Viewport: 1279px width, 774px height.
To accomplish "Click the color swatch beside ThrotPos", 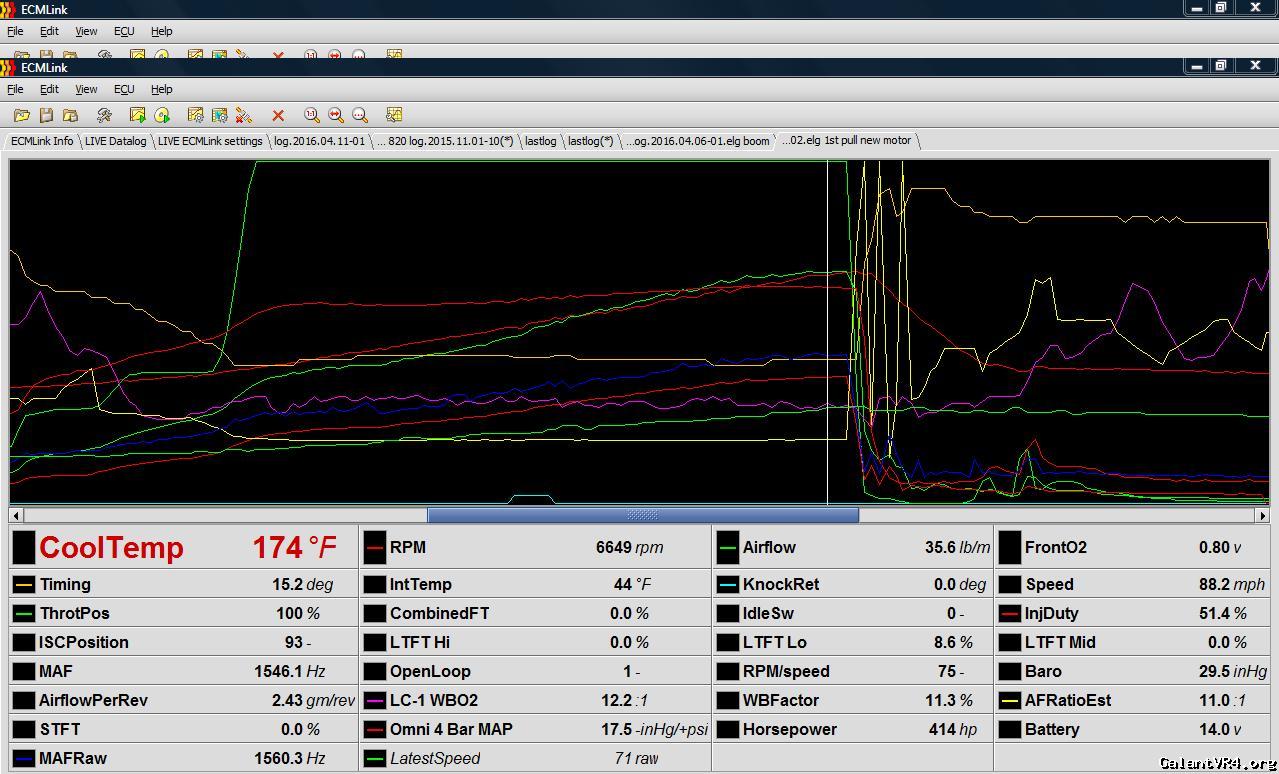I will [x=24, y=613].
